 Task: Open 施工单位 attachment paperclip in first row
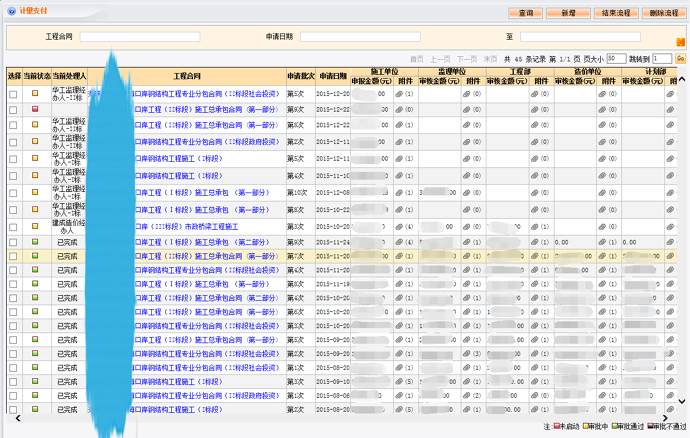coord(400,93)
